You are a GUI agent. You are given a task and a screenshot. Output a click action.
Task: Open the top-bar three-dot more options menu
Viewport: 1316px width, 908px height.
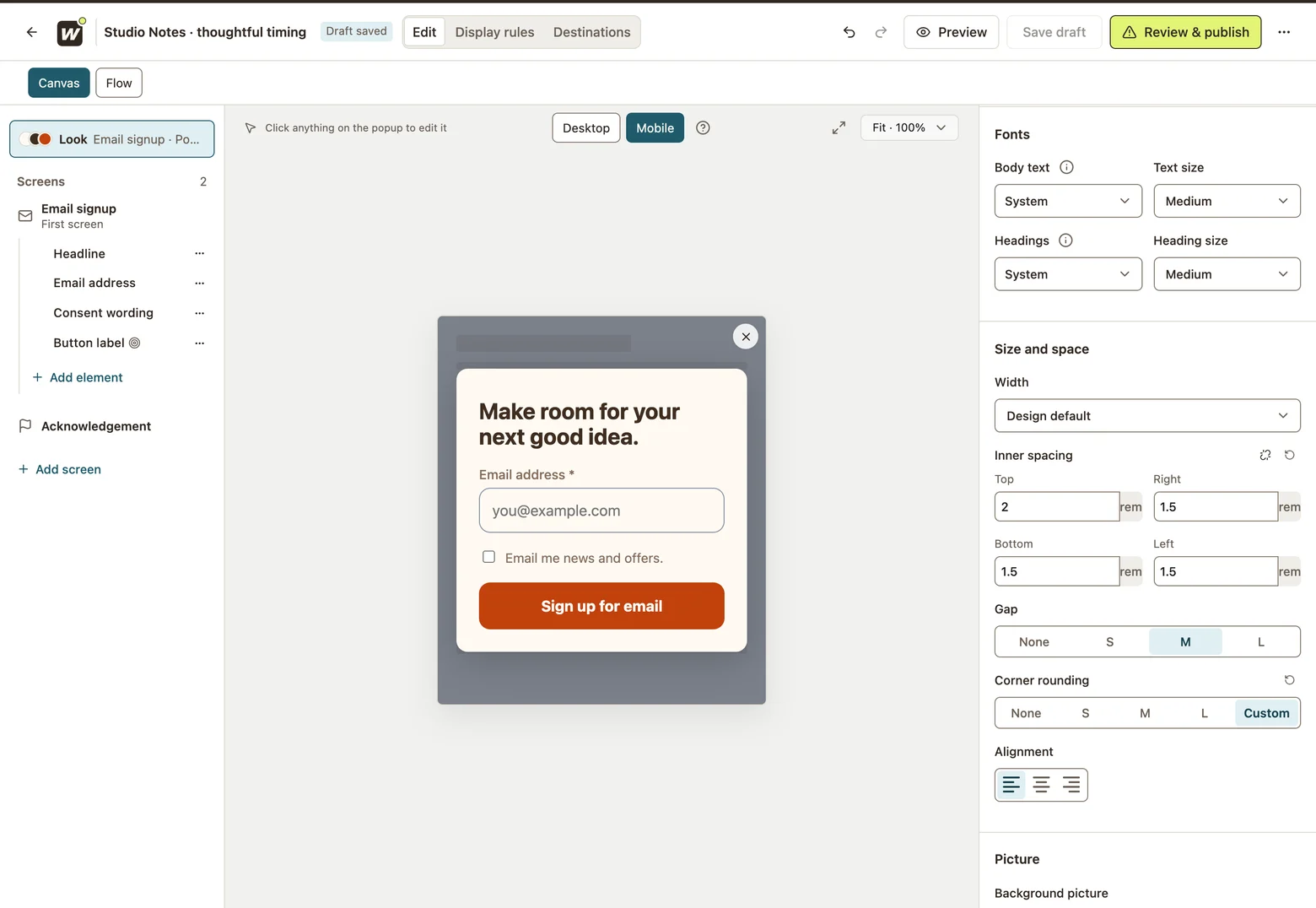coord(1284,32)
